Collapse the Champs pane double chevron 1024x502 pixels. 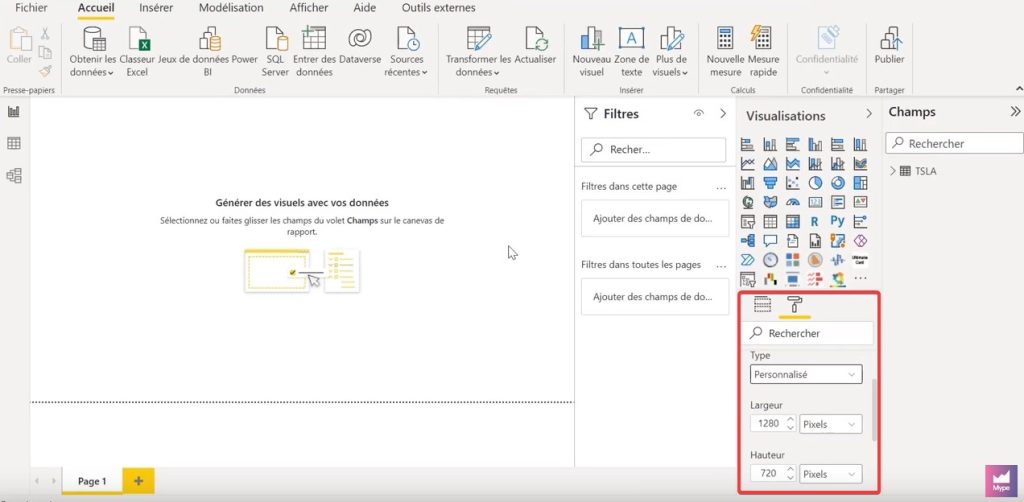[x=1015, y=112]
